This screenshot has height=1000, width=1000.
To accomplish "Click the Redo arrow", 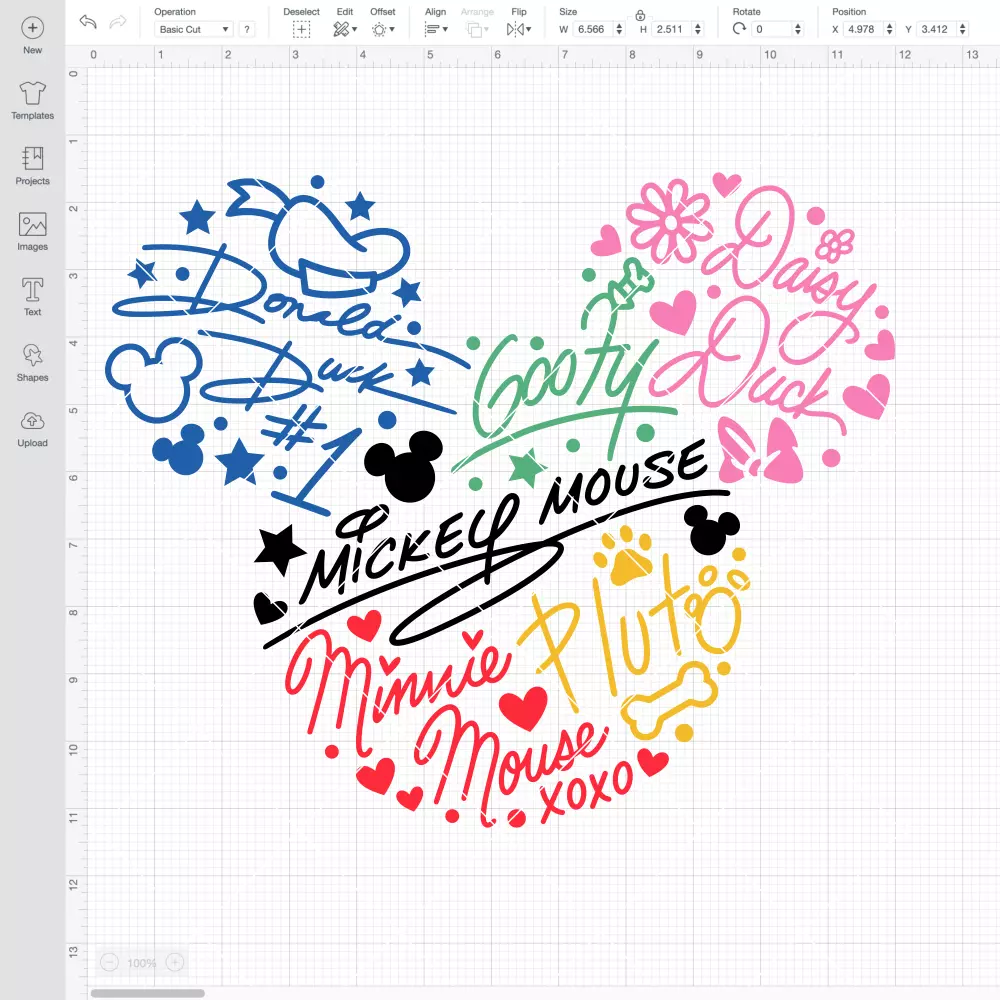I will click(118, 22).
